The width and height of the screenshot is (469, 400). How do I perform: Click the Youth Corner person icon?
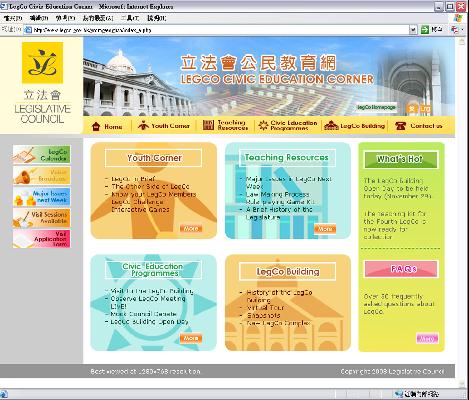click(x=143, y=126)
